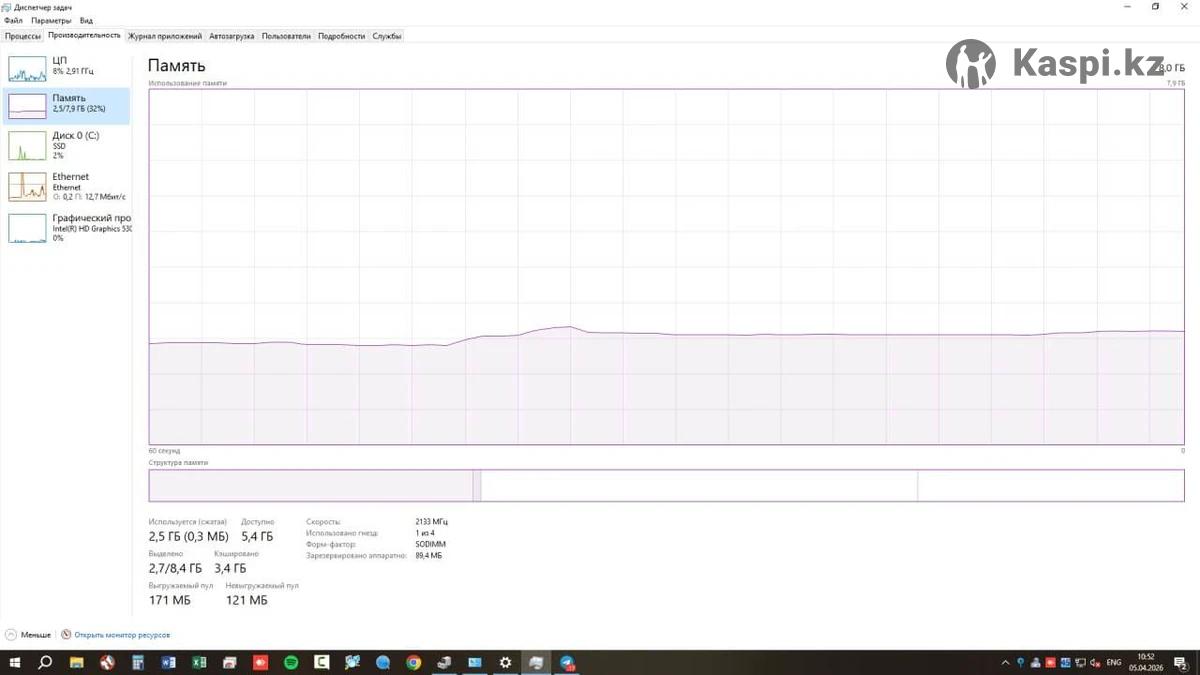Open the Параметры menu

pyautogui.click(x=50, y=20)
